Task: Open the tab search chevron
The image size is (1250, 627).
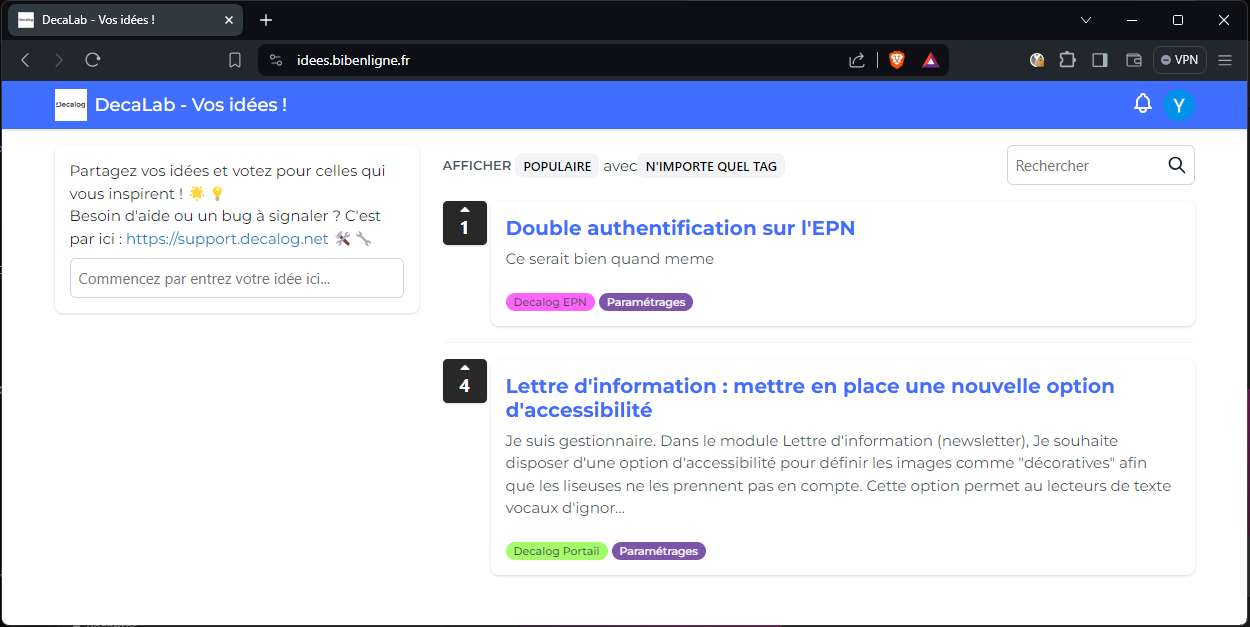Action: pyautogui.click(x=1087, y=20)
